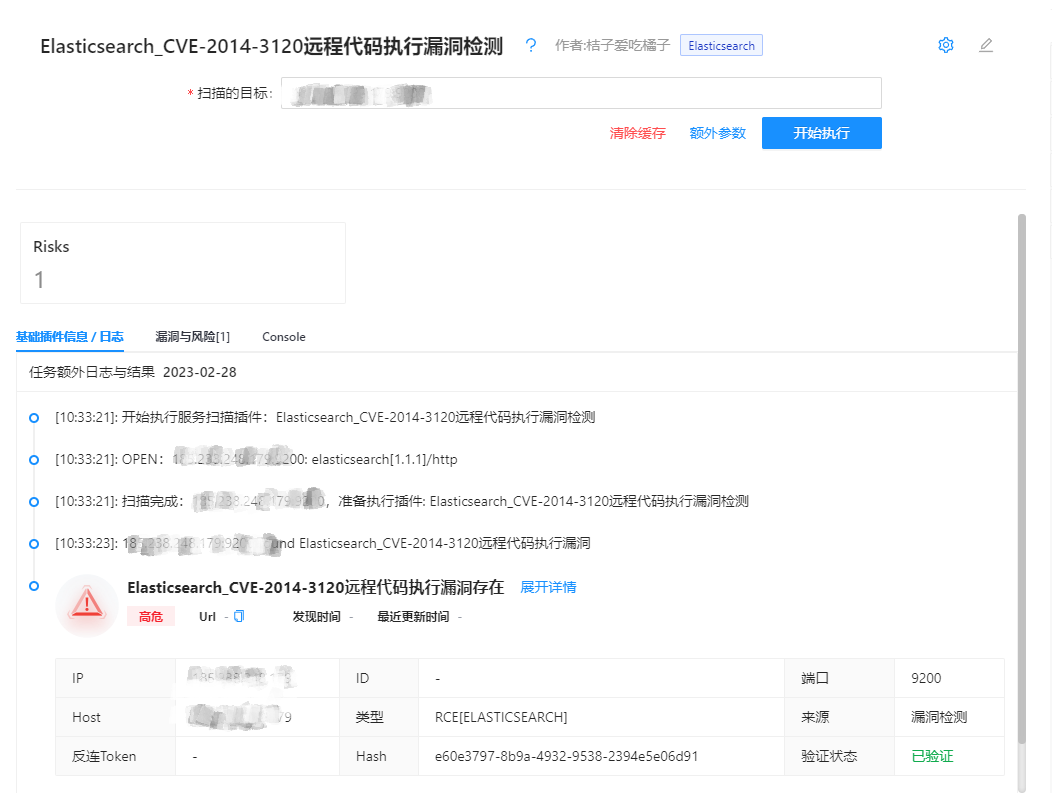The width and height of the screenshot is (1052, 795).
Task: Click the author text 作者:桔子爱吃橘子
Action: (613, 45)
